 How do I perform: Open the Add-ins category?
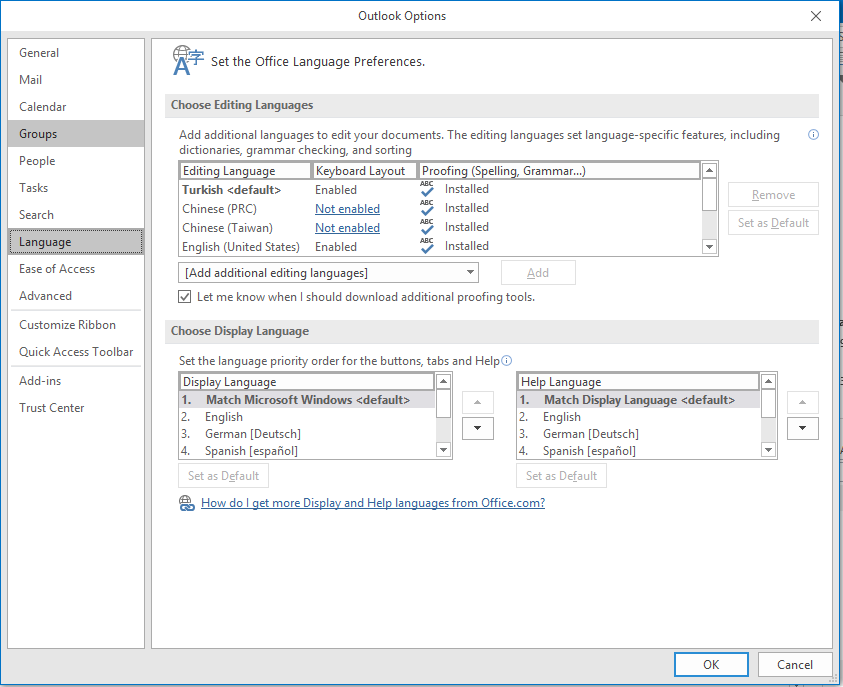76,381
